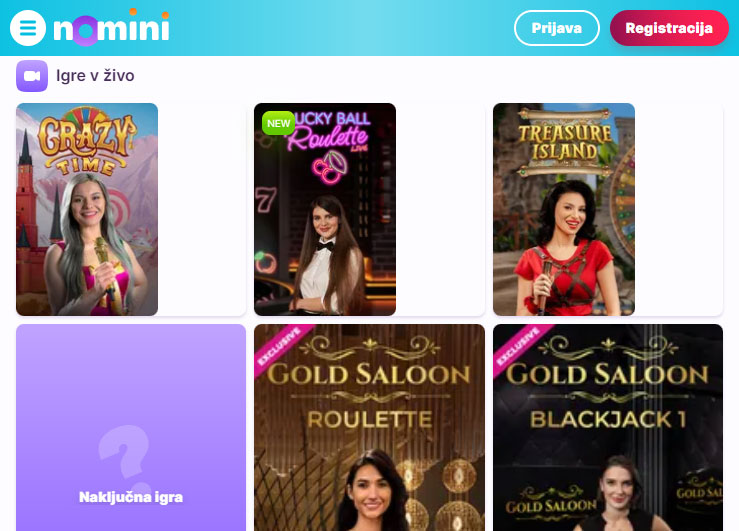Click the Crazy Time title logo
Viewport: 739px width, 531px height.
[86, 142]
